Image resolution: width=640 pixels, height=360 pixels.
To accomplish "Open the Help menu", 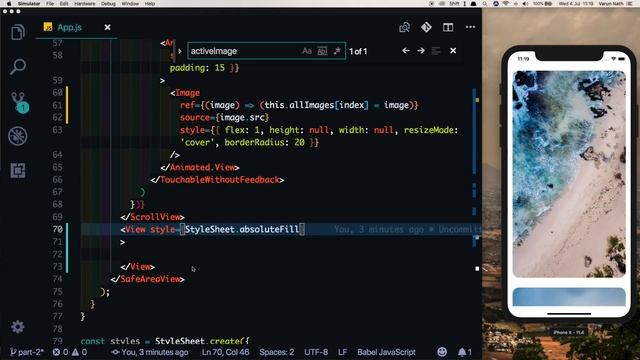I will pos(150,3).
